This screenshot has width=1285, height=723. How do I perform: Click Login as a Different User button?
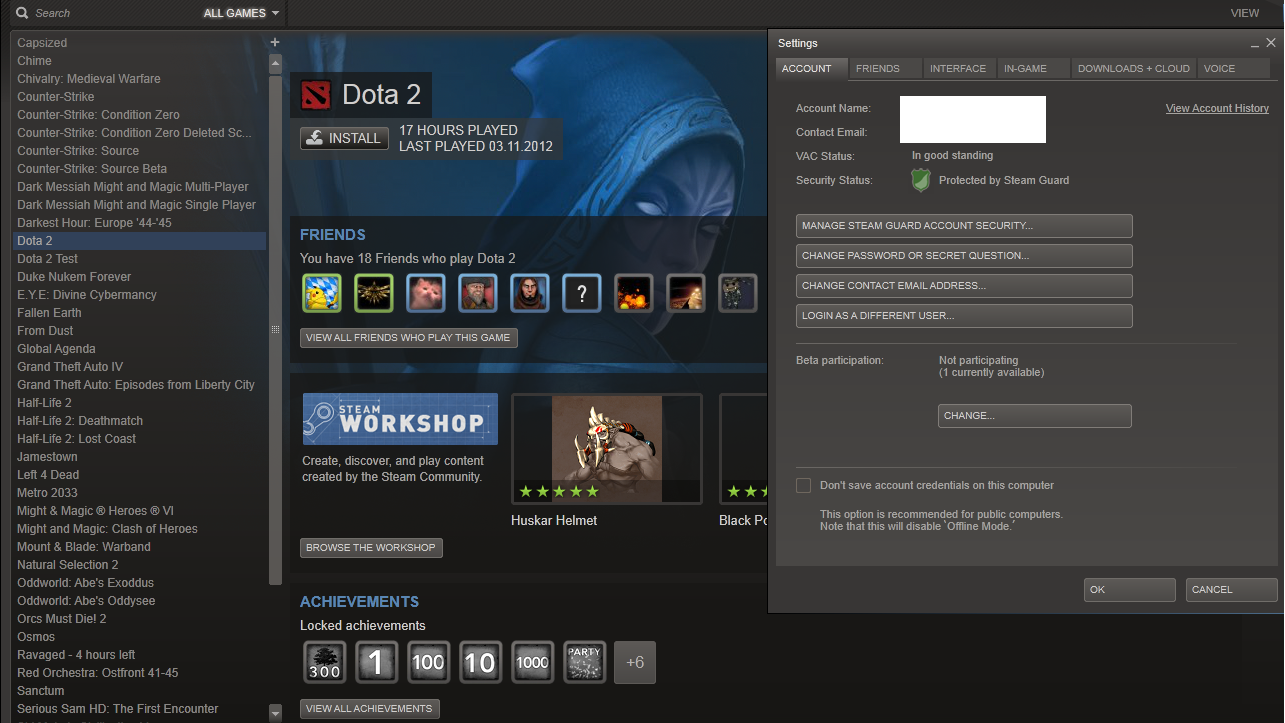pyautogui.click(x=964, y=316)
